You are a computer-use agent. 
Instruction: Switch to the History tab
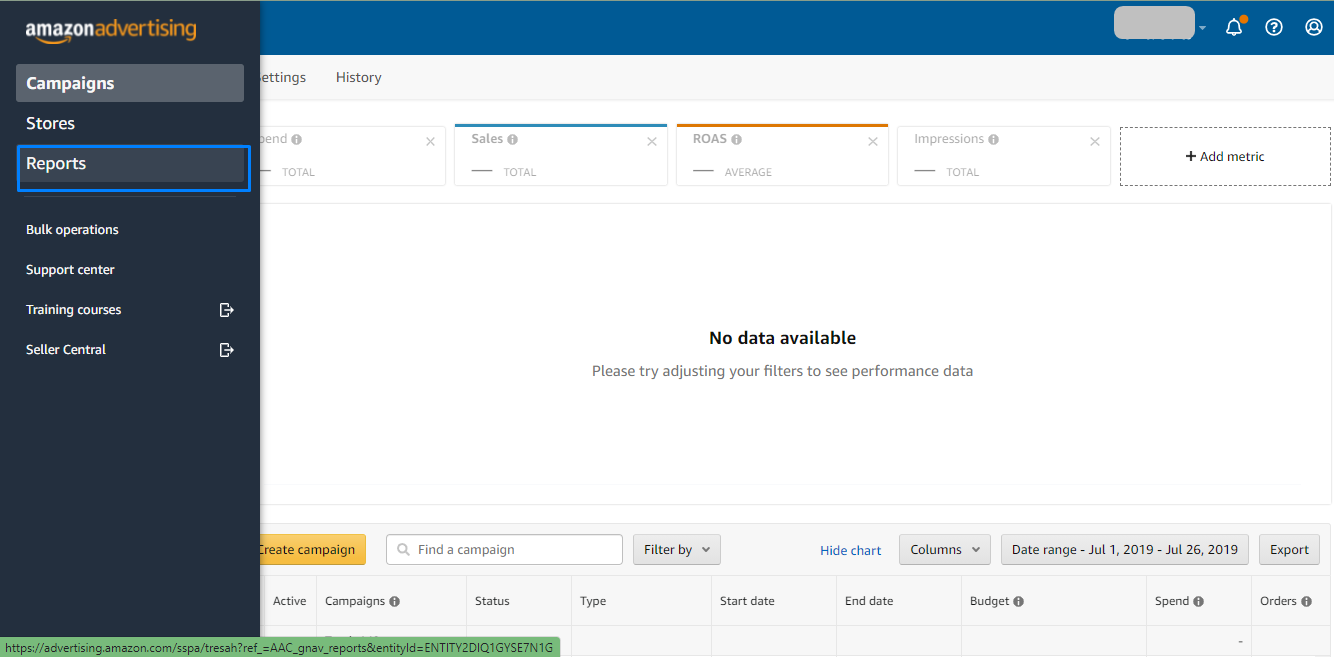pos(359,77)
